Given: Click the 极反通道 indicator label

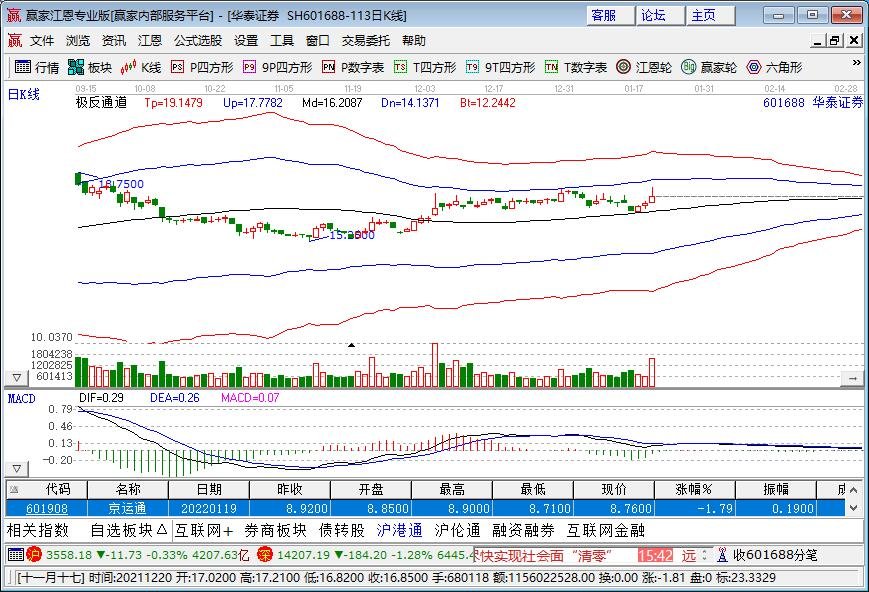Looking at the screenshot, I should 101,103.
